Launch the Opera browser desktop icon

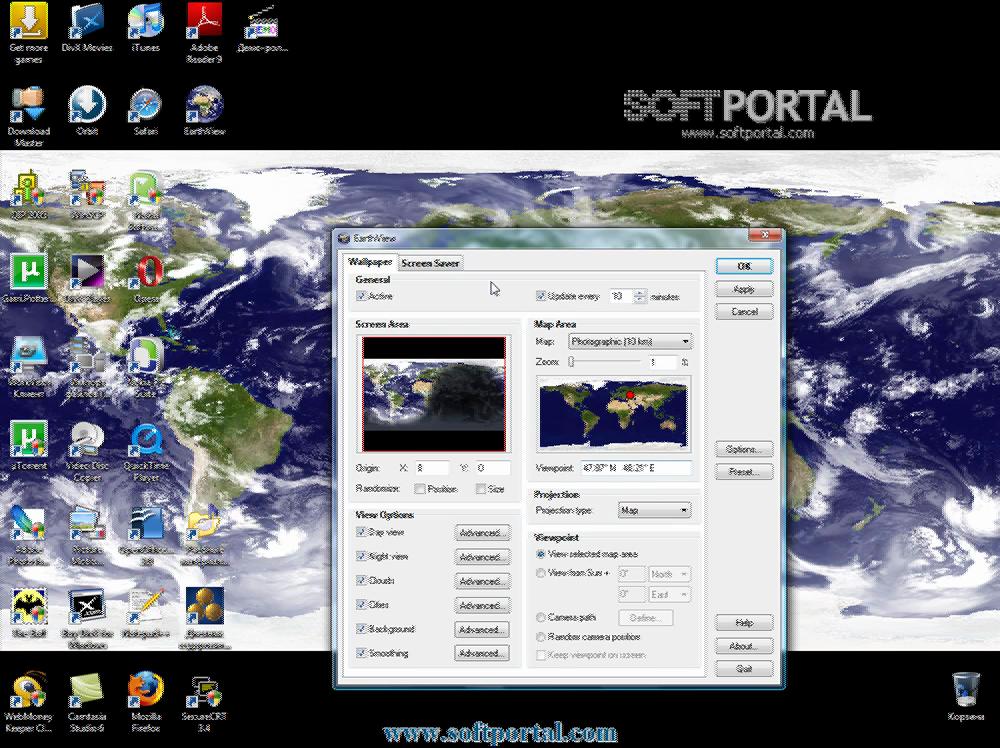pyautogui.click(x=146, y=278)
